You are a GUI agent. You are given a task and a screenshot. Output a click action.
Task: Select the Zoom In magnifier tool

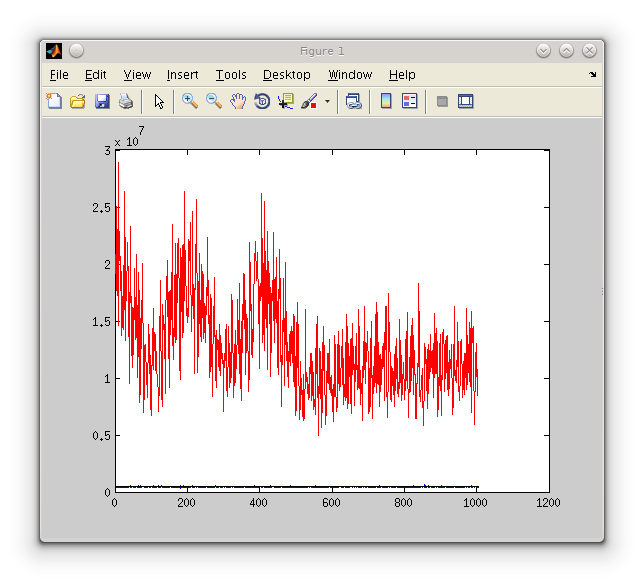point(189,101)
